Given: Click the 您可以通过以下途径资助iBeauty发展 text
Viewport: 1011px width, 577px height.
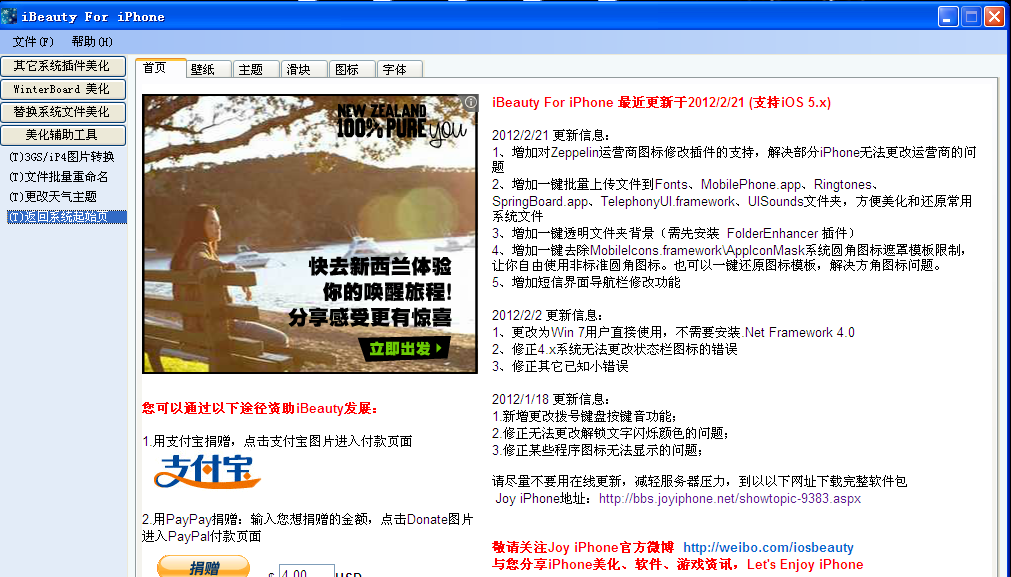Looking at the screenshot, I should coord(260,408).
